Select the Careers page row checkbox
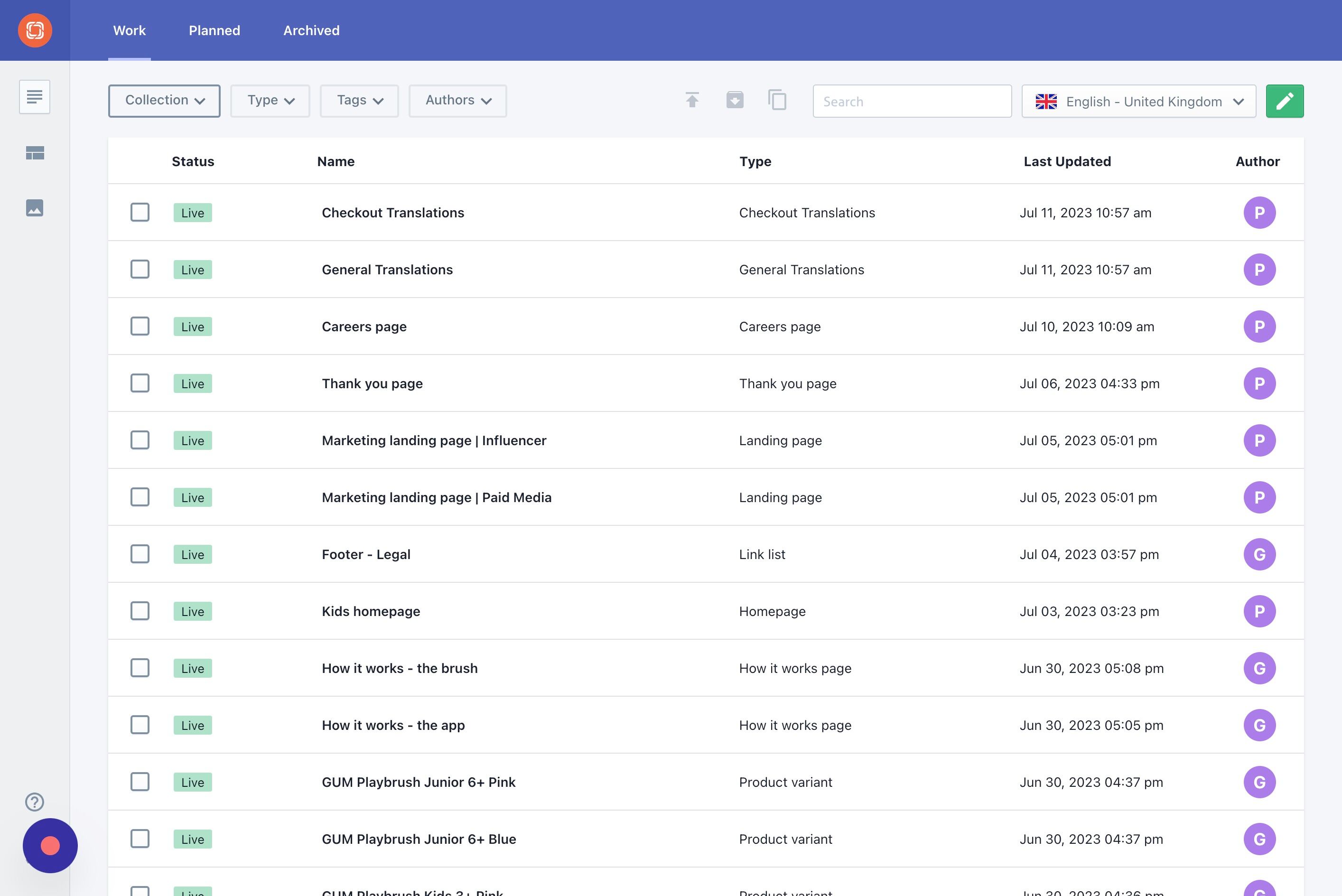 (140, 327)
